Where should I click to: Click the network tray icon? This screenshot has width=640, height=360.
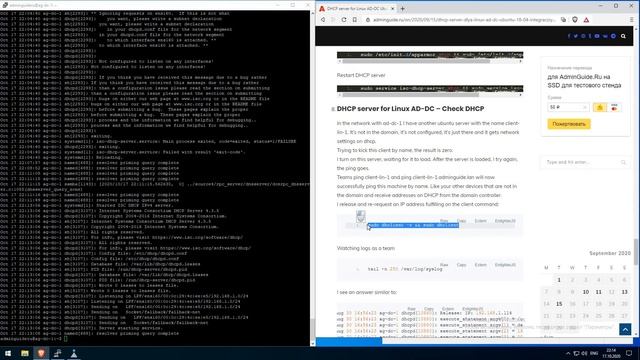(576, 353)
